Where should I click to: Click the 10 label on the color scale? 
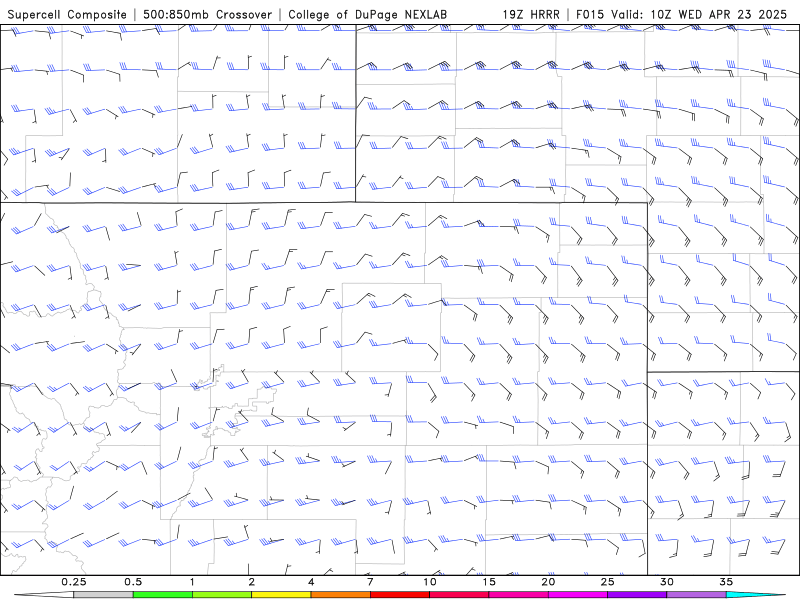[430, 582]
